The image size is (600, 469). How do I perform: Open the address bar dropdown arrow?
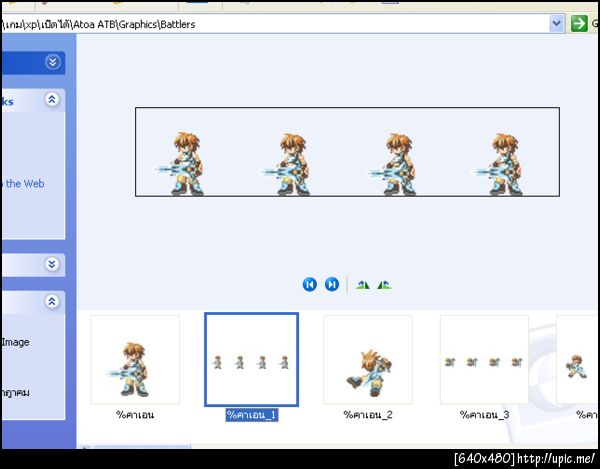557,24
